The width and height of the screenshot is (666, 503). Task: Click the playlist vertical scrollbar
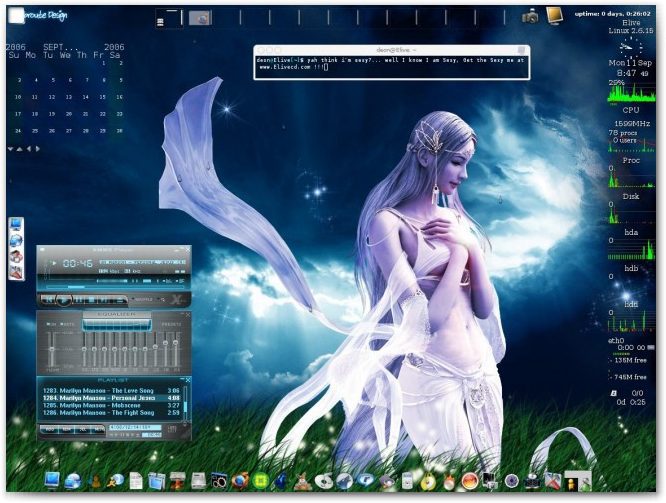pos(185,403)
